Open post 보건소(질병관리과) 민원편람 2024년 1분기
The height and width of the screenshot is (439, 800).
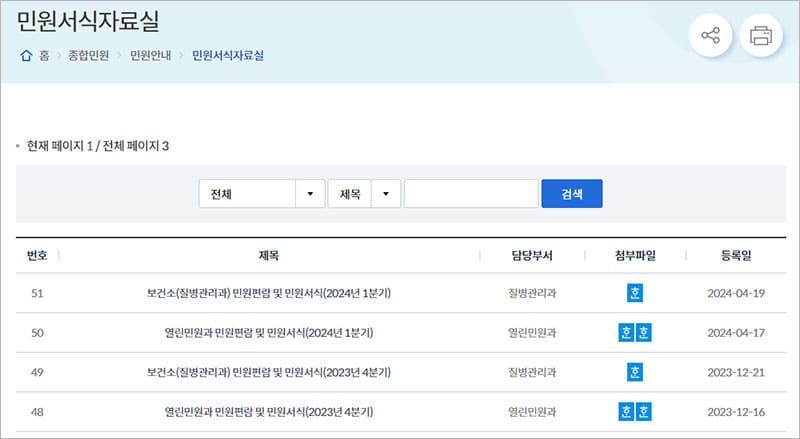click(x=268, y=294)
